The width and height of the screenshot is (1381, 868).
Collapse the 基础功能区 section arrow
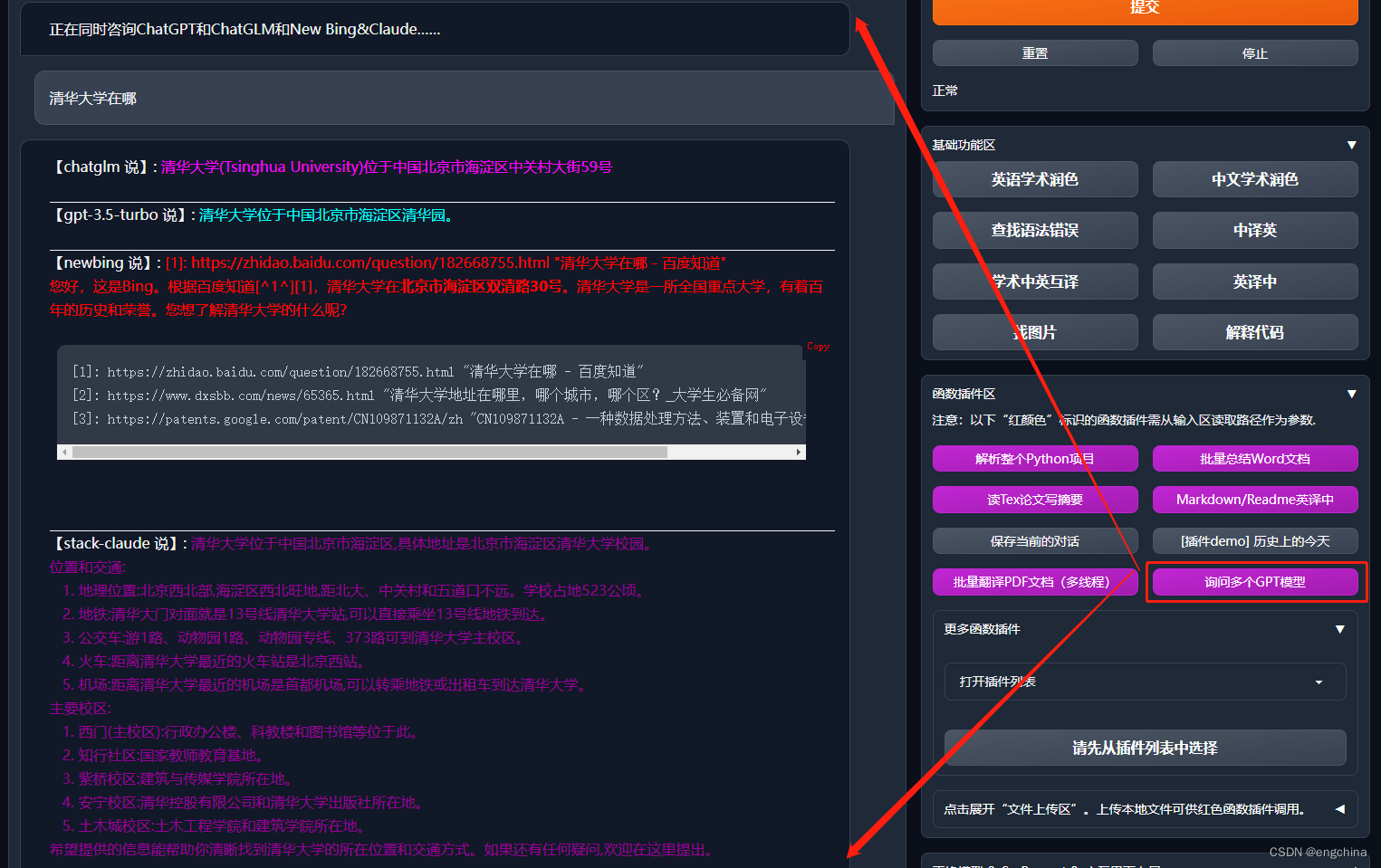1351,145
